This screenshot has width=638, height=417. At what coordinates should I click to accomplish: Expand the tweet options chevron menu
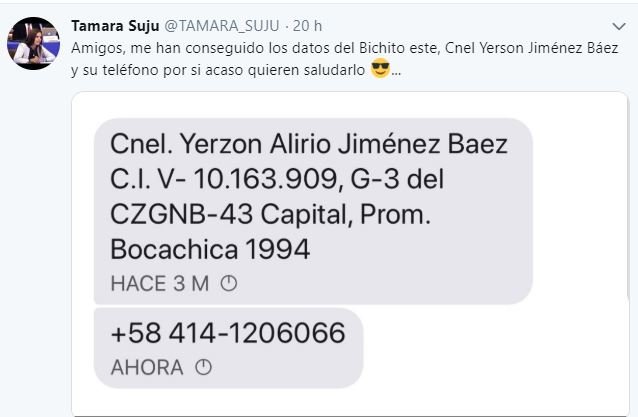pos(619,26)
